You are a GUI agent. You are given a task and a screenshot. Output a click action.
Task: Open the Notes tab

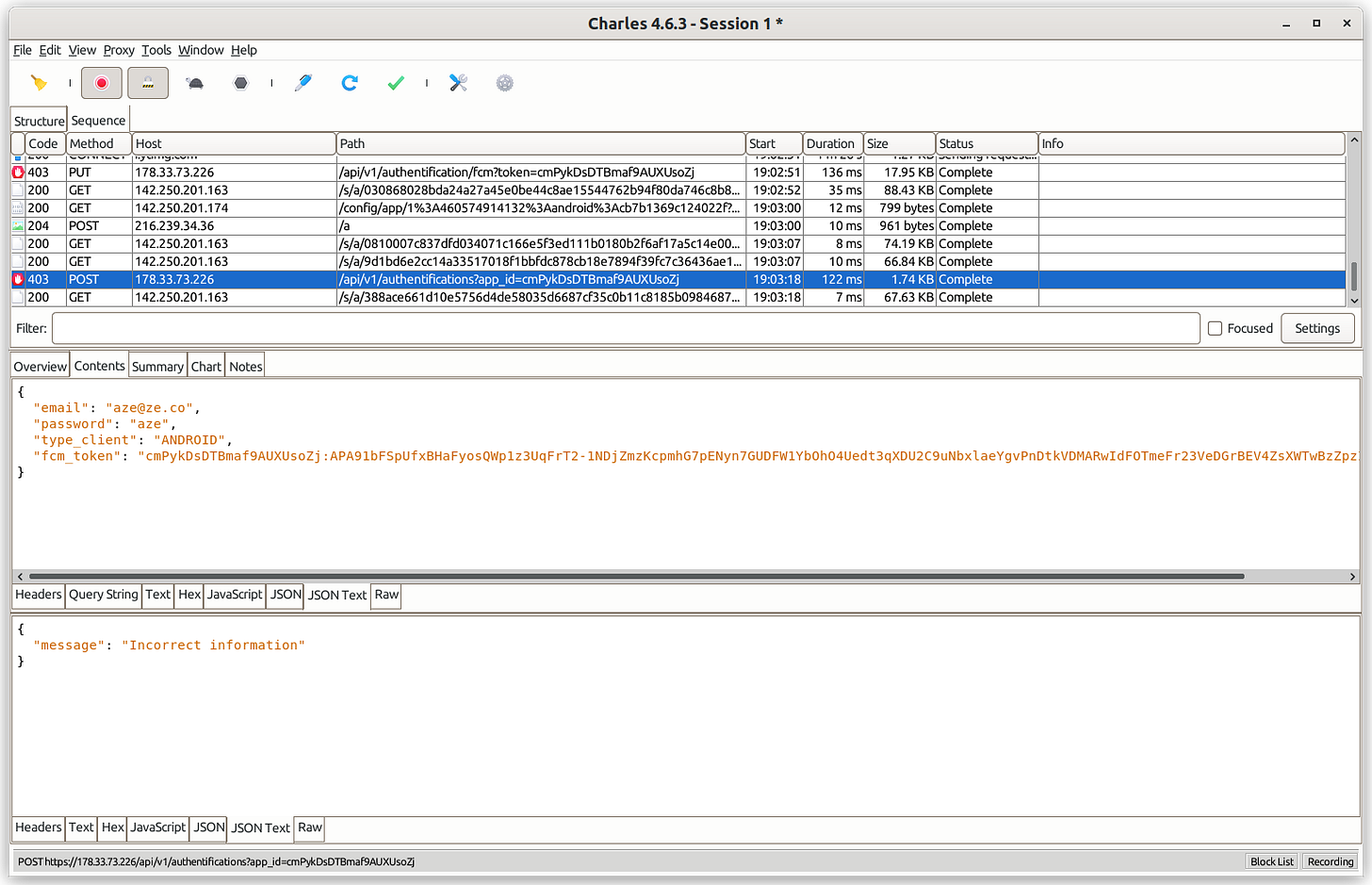[245, 367]
